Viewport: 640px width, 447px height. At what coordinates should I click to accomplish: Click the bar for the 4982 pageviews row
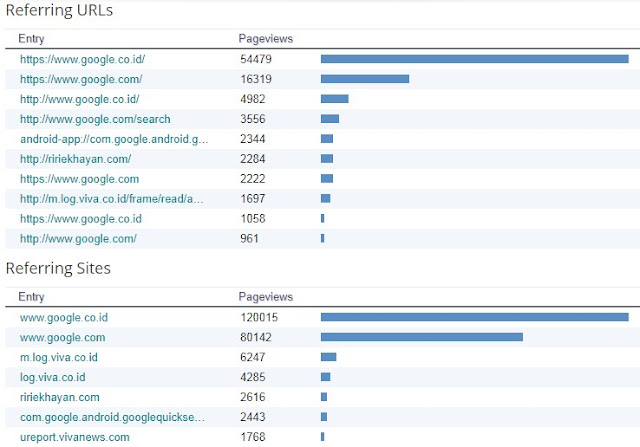click(335, 99)
